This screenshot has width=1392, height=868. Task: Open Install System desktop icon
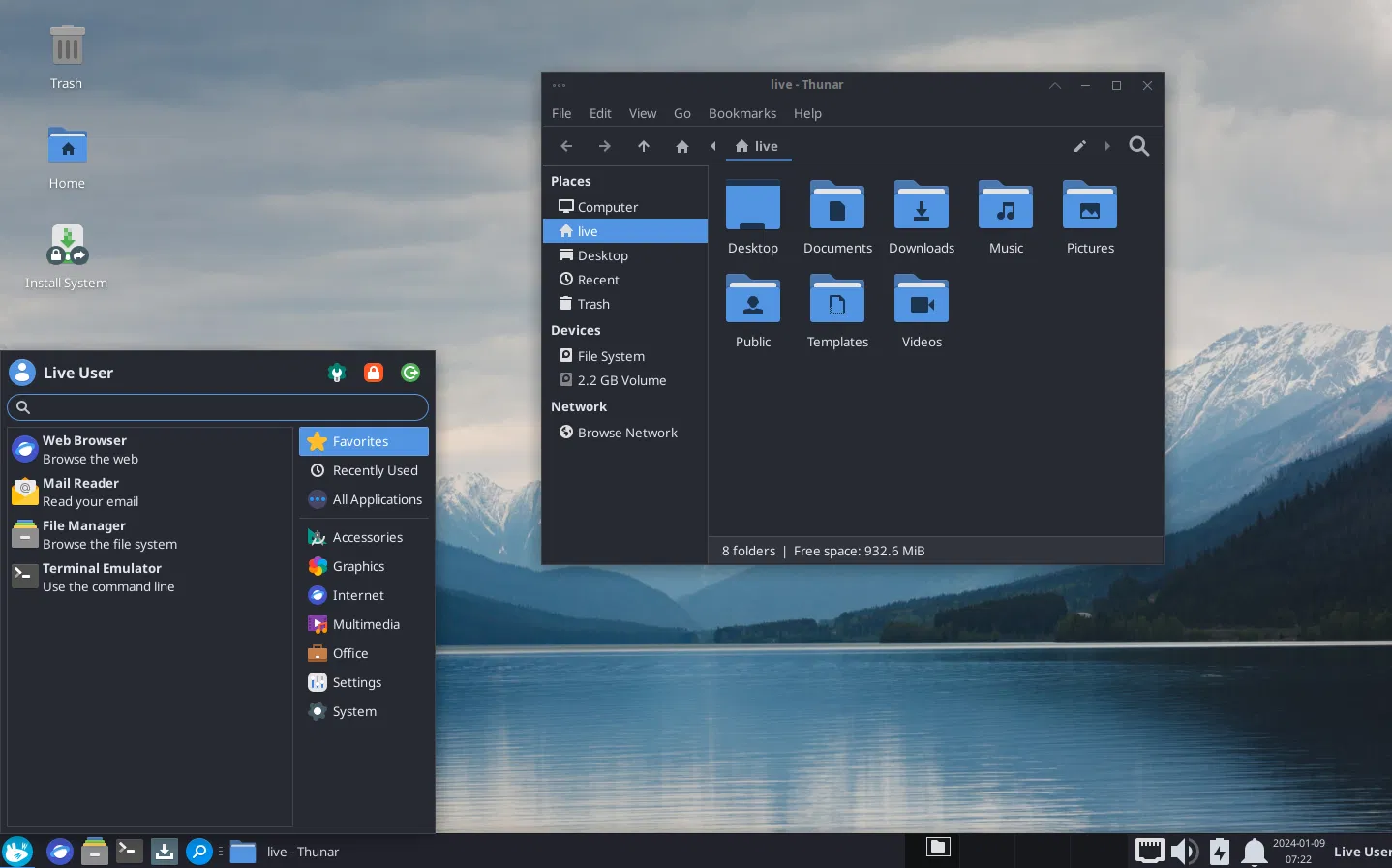[67, 256]
